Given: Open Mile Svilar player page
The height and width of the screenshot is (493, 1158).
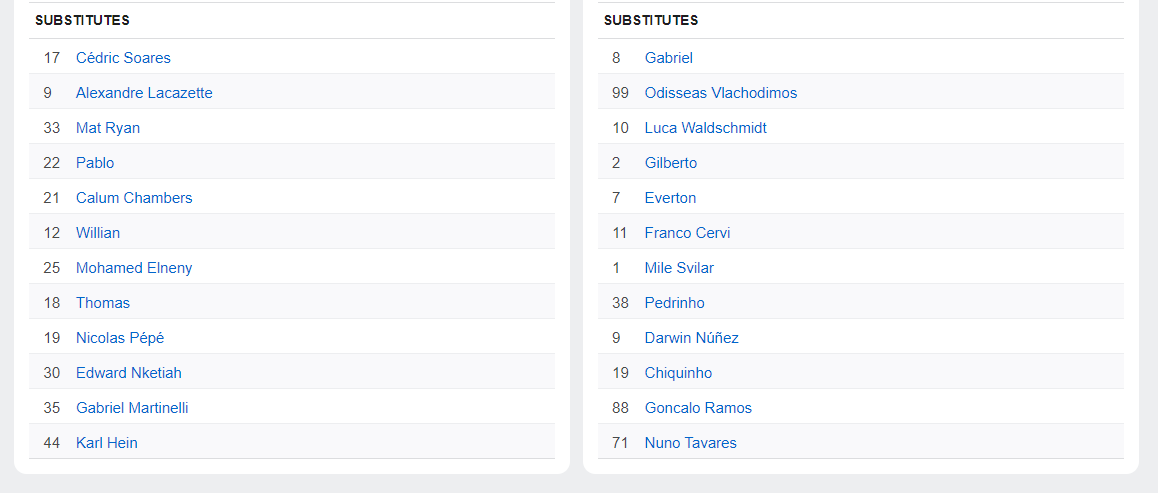Looking at the screenshot, I should click(679, 268).
